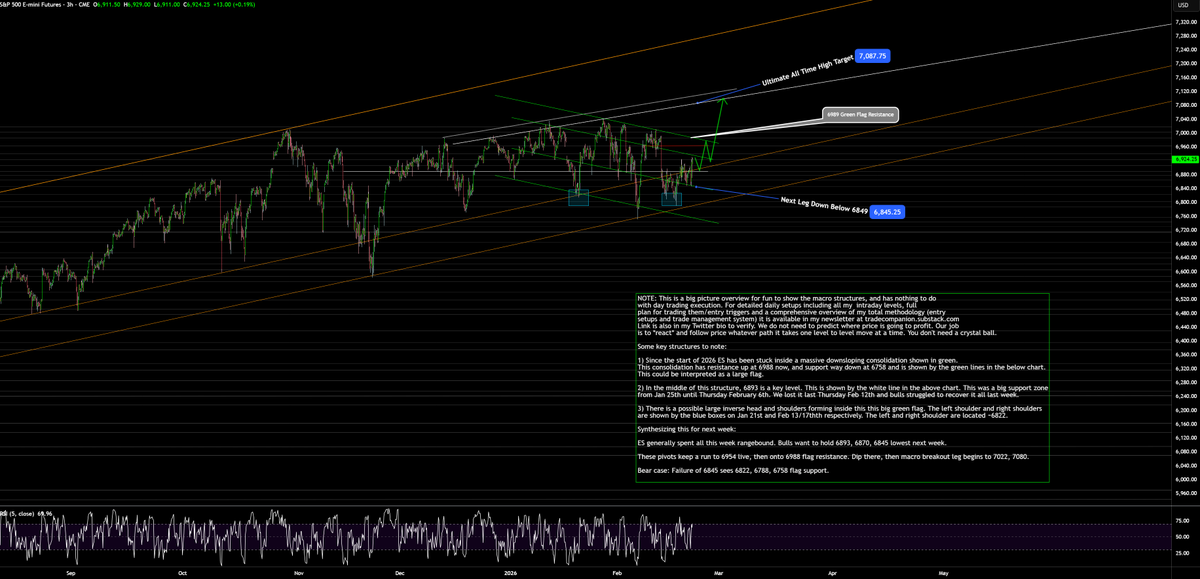Click the 25.00 RSI scale value
This screenshot has height=579, width=1200.
(x=1182, y=552)
